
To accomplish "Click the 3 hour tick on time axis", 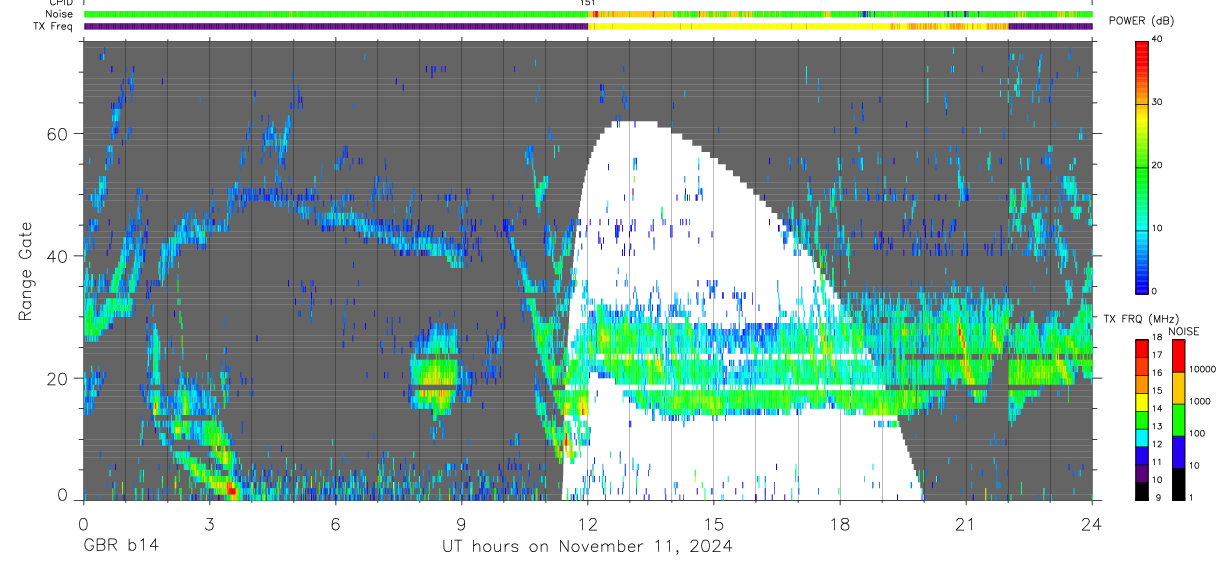I will click(x=209, y=523).
